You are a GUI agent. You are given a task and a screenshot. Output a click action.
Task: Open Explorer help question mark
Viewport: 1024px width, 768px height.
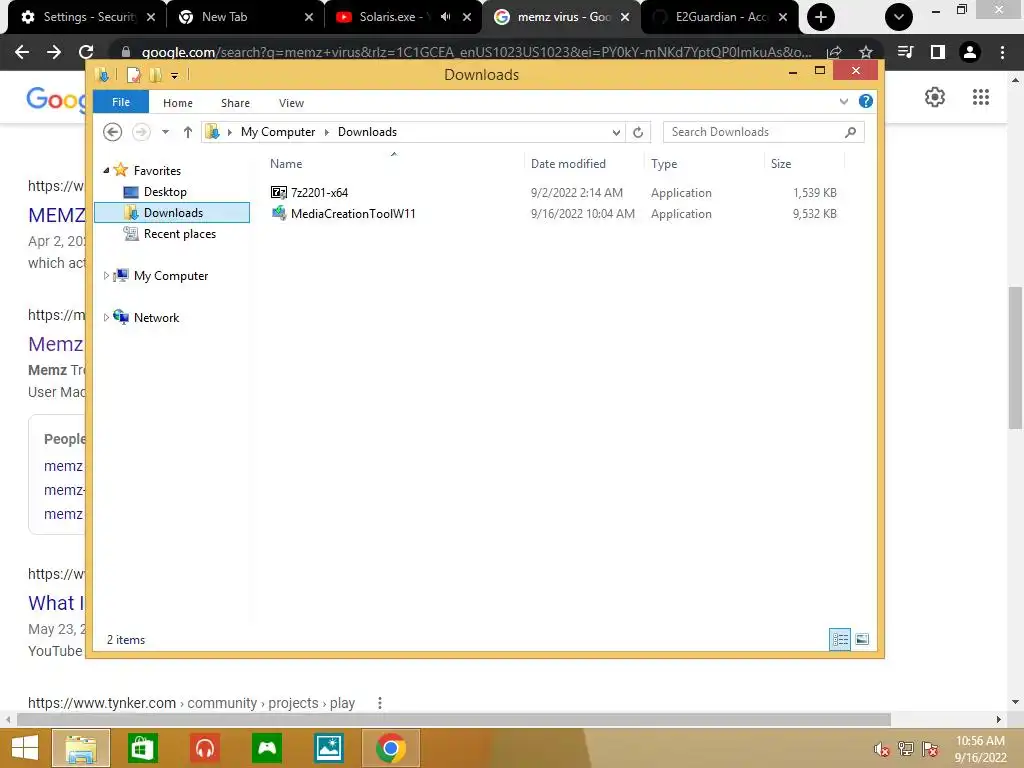click(865, 101)
